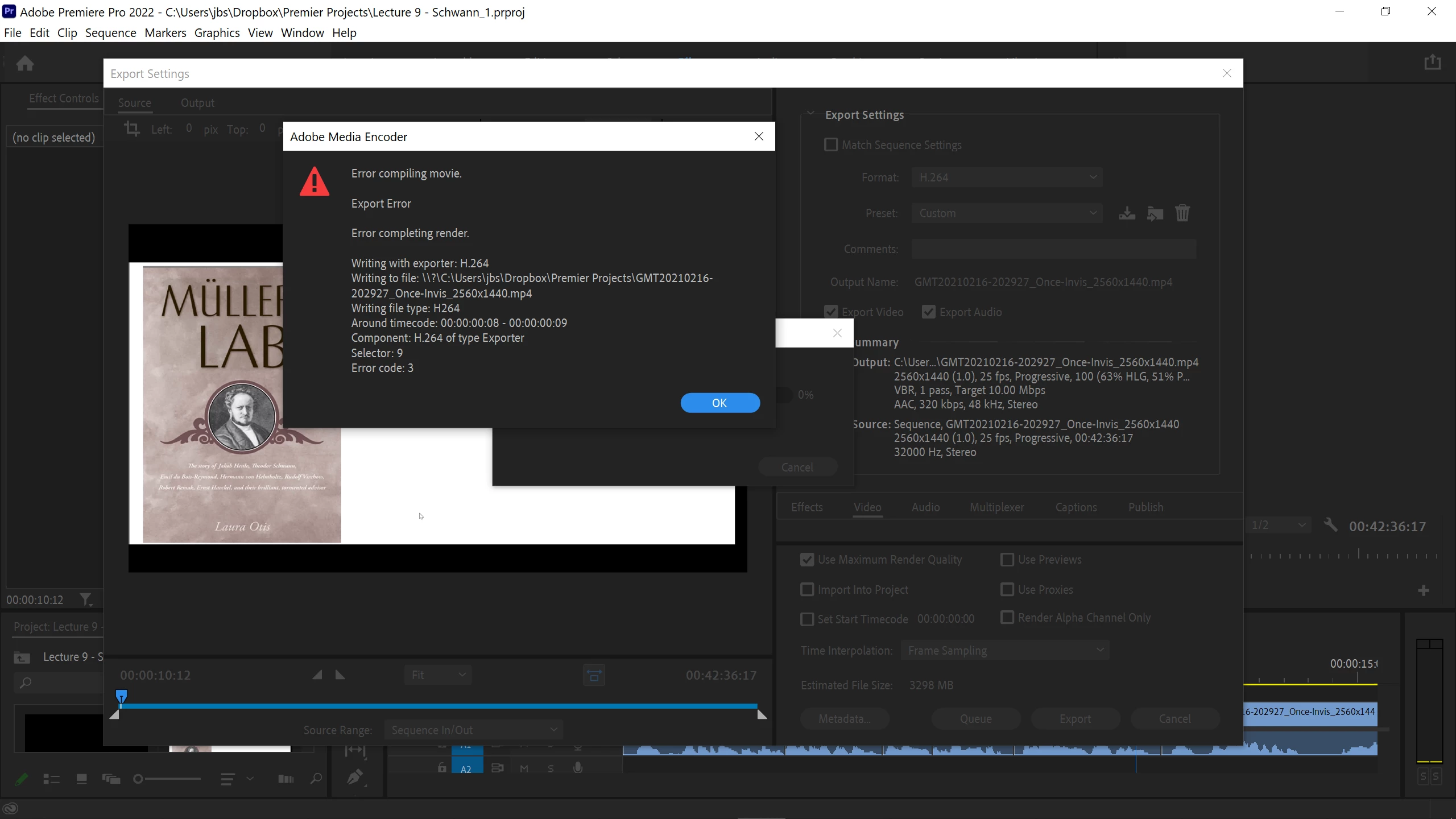Uncheck Use Maximum Render Quality
The width and height of the screenshot is (1456, 819).
(x=806, y=560)
